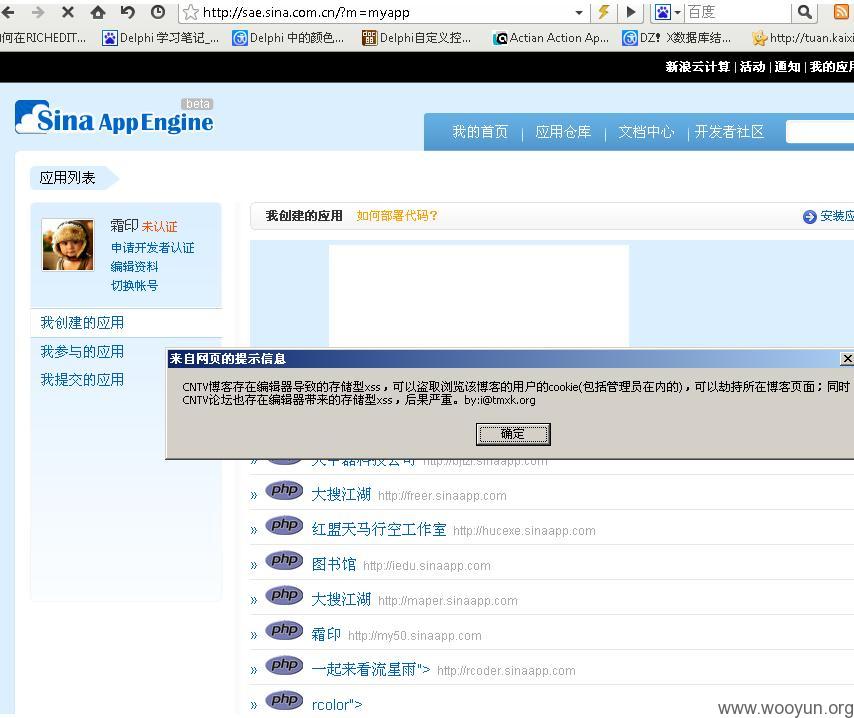
Task: Open browsing history clock icon
Action: (x=158, y=11)
